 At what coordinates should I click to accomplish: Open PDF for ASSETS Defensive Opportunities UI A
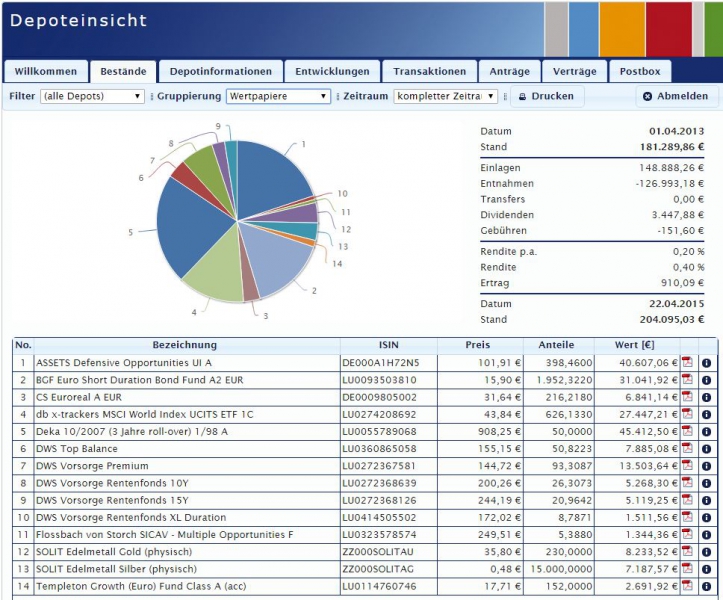click(687, 362)
